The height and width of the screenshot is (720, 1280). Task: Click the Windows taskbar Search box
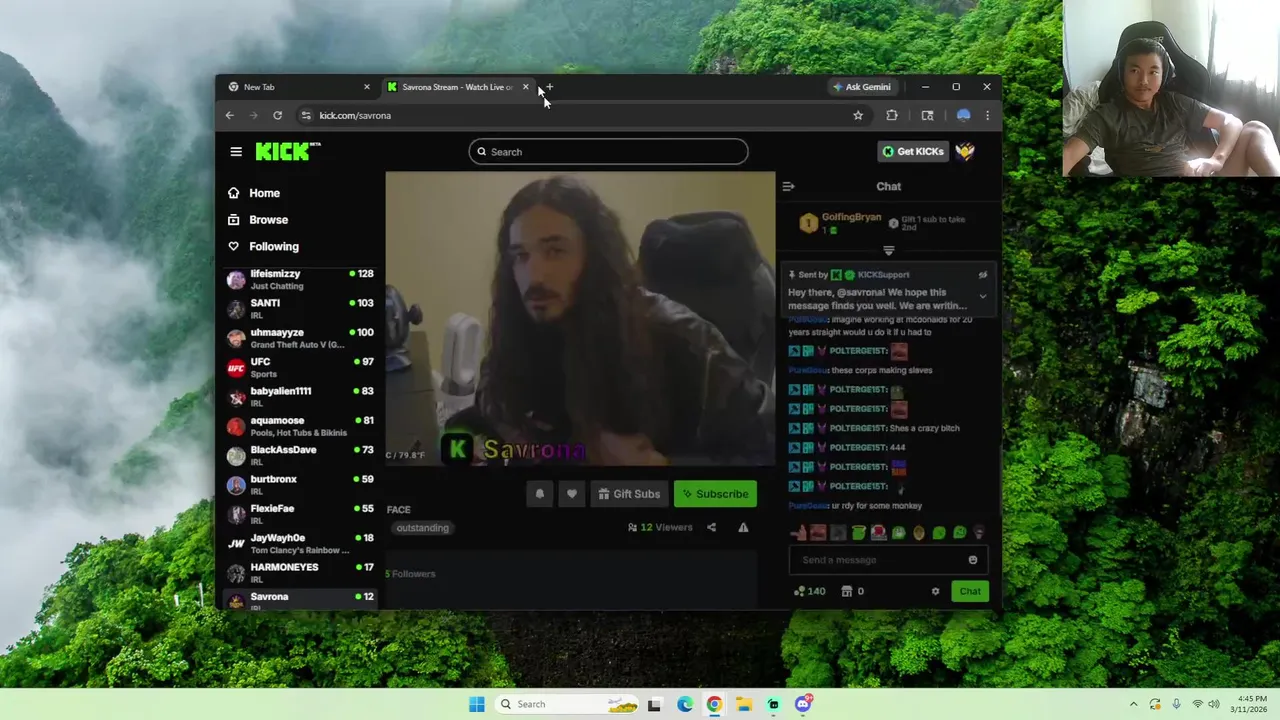click(567, 704)
